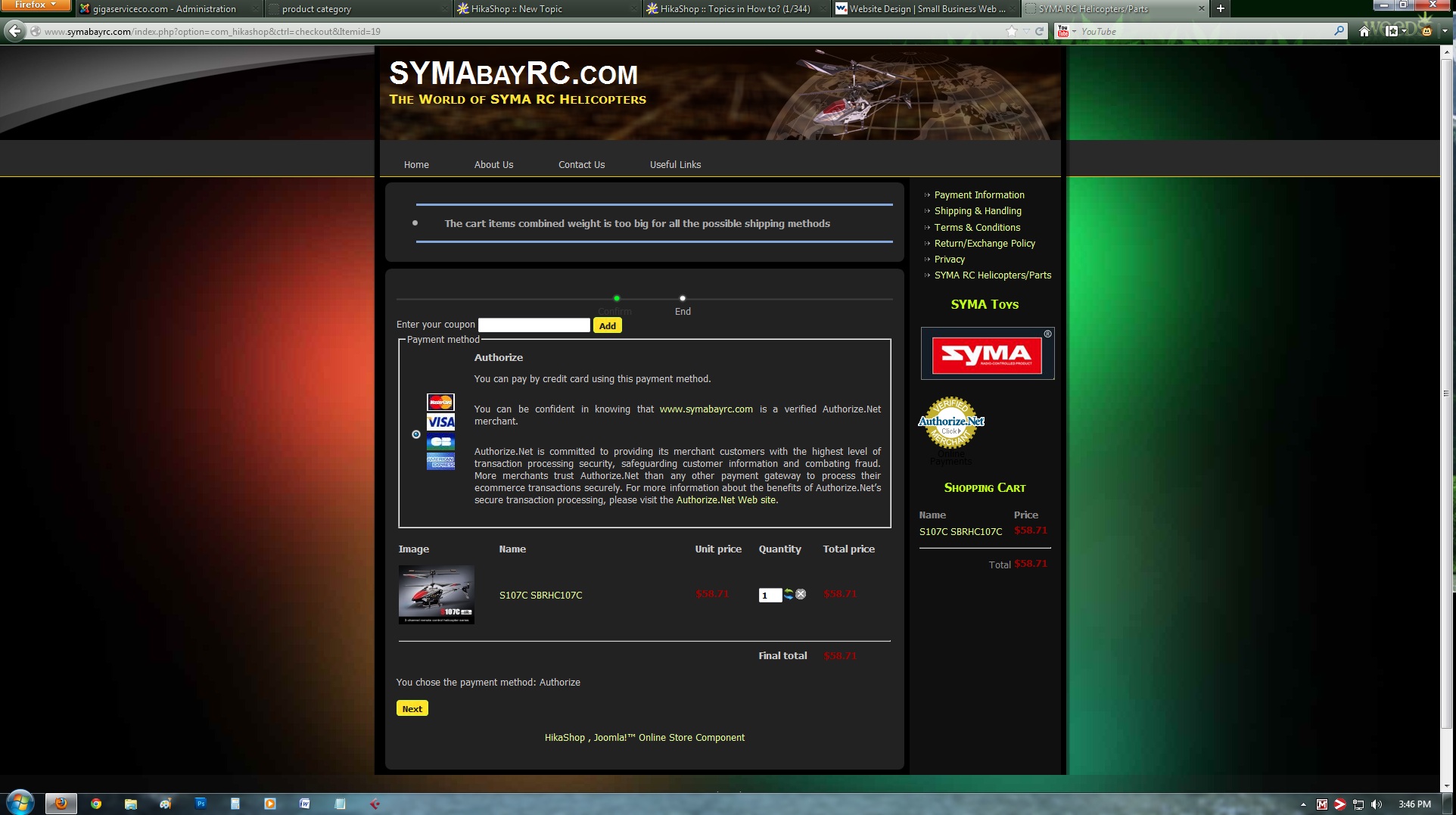Close the SYMA RC Helicopters/Parts tab
The height and width of the screenshot is (815, 1456).
point(1201,8)
